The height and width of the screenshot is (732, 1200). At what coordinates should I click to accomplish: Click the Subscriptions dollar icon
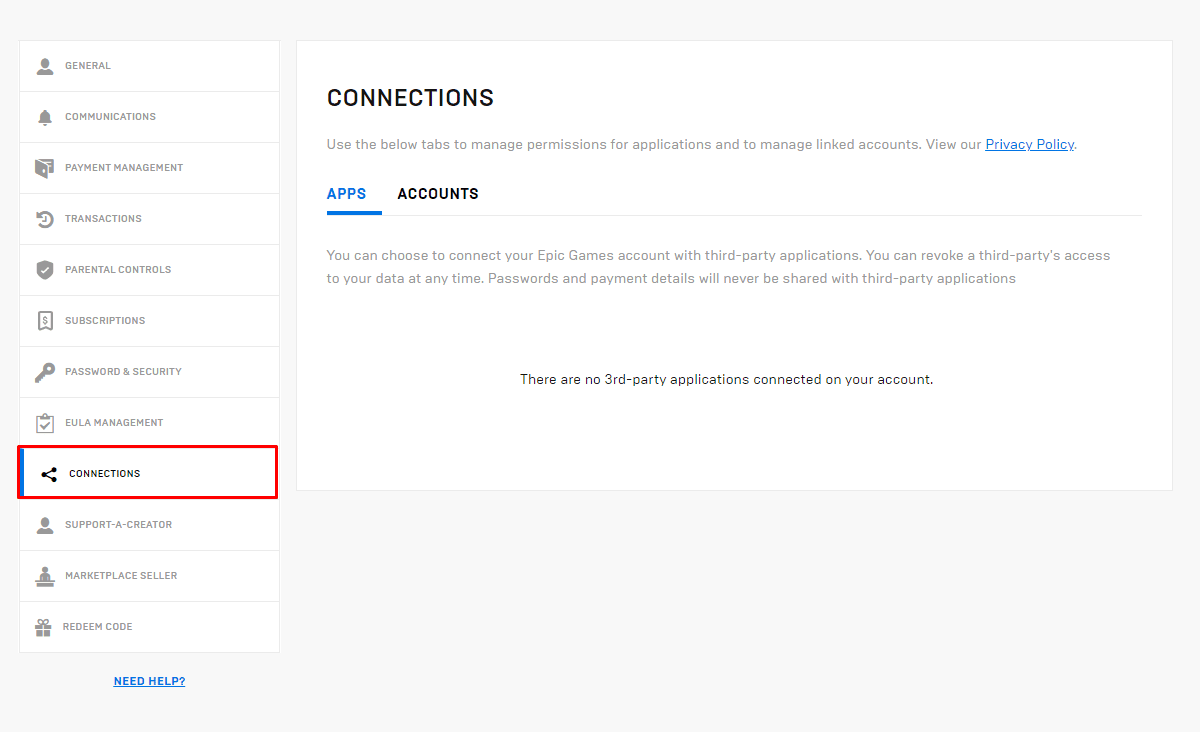coord(45,321)
